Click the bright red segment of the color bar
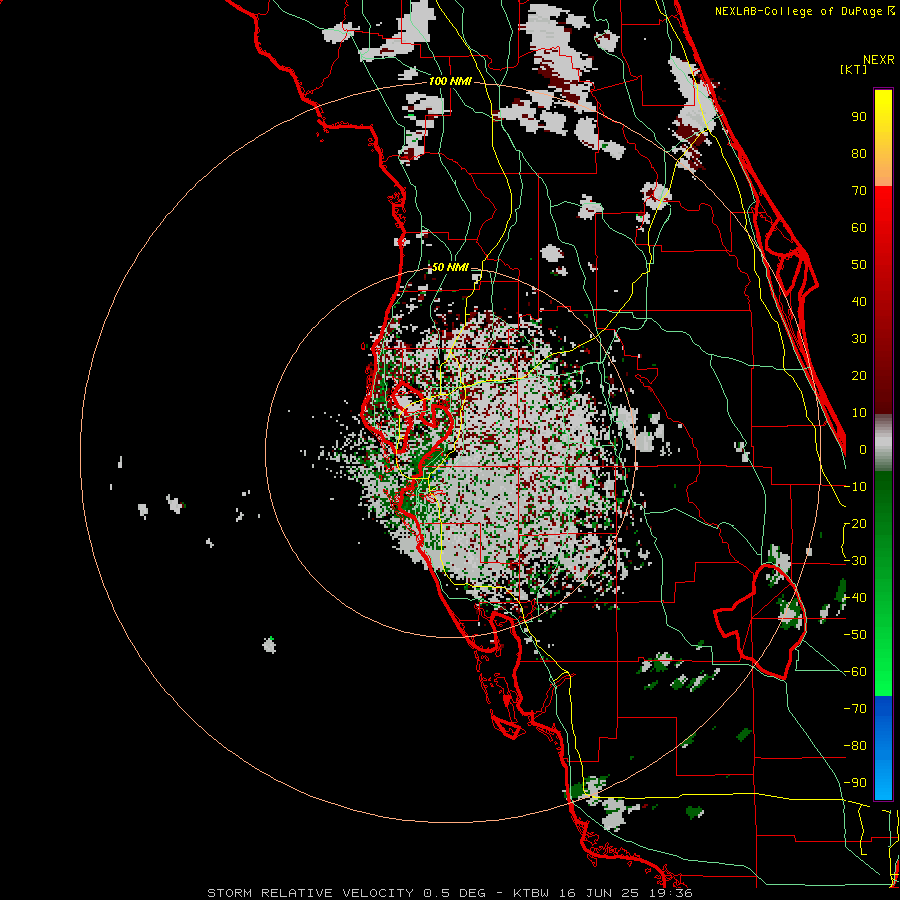This screenshot has height=900, width=900. click(883, 212)
